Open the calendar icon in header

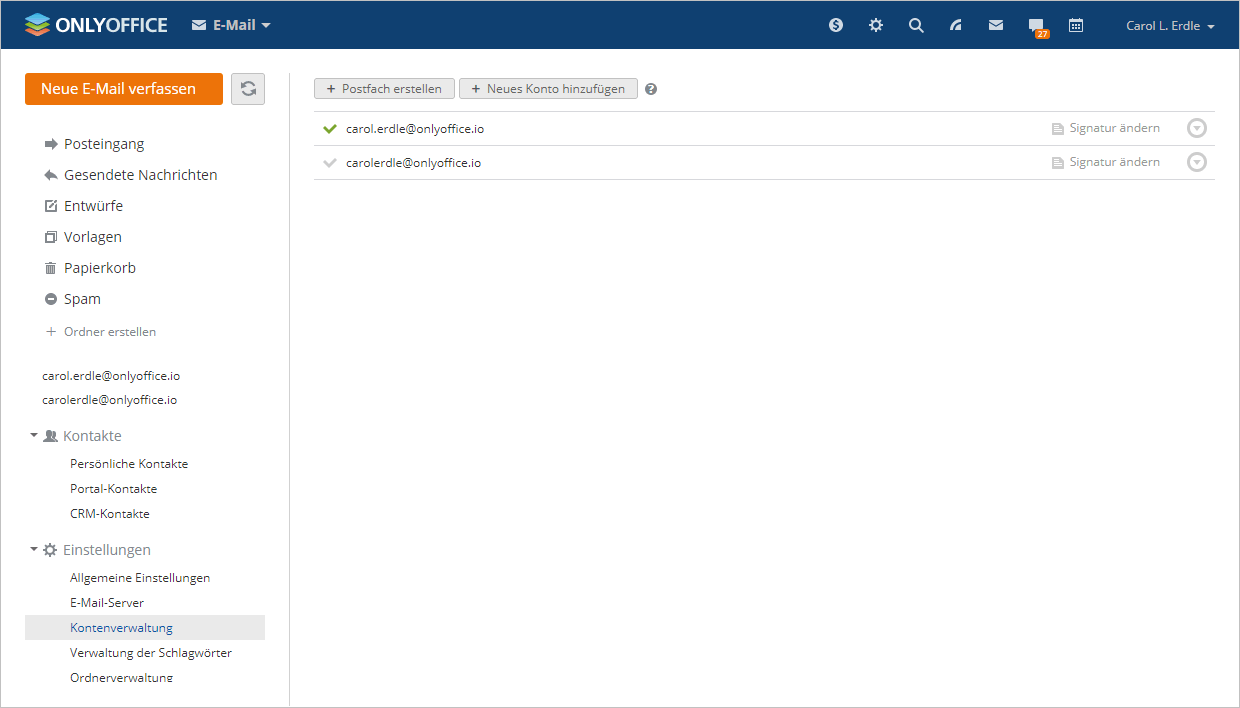1076,25
